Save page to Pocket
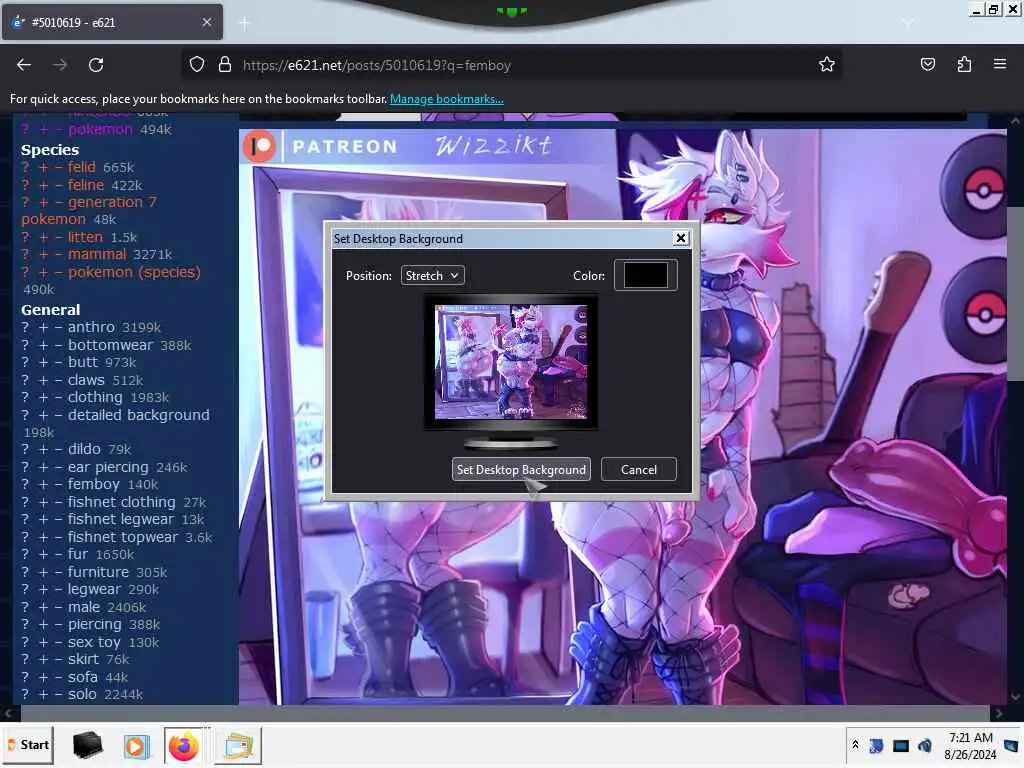Image resolution: width=1024 pixels, height=768 pixels. pyautogui.click(x=927, y=64)
